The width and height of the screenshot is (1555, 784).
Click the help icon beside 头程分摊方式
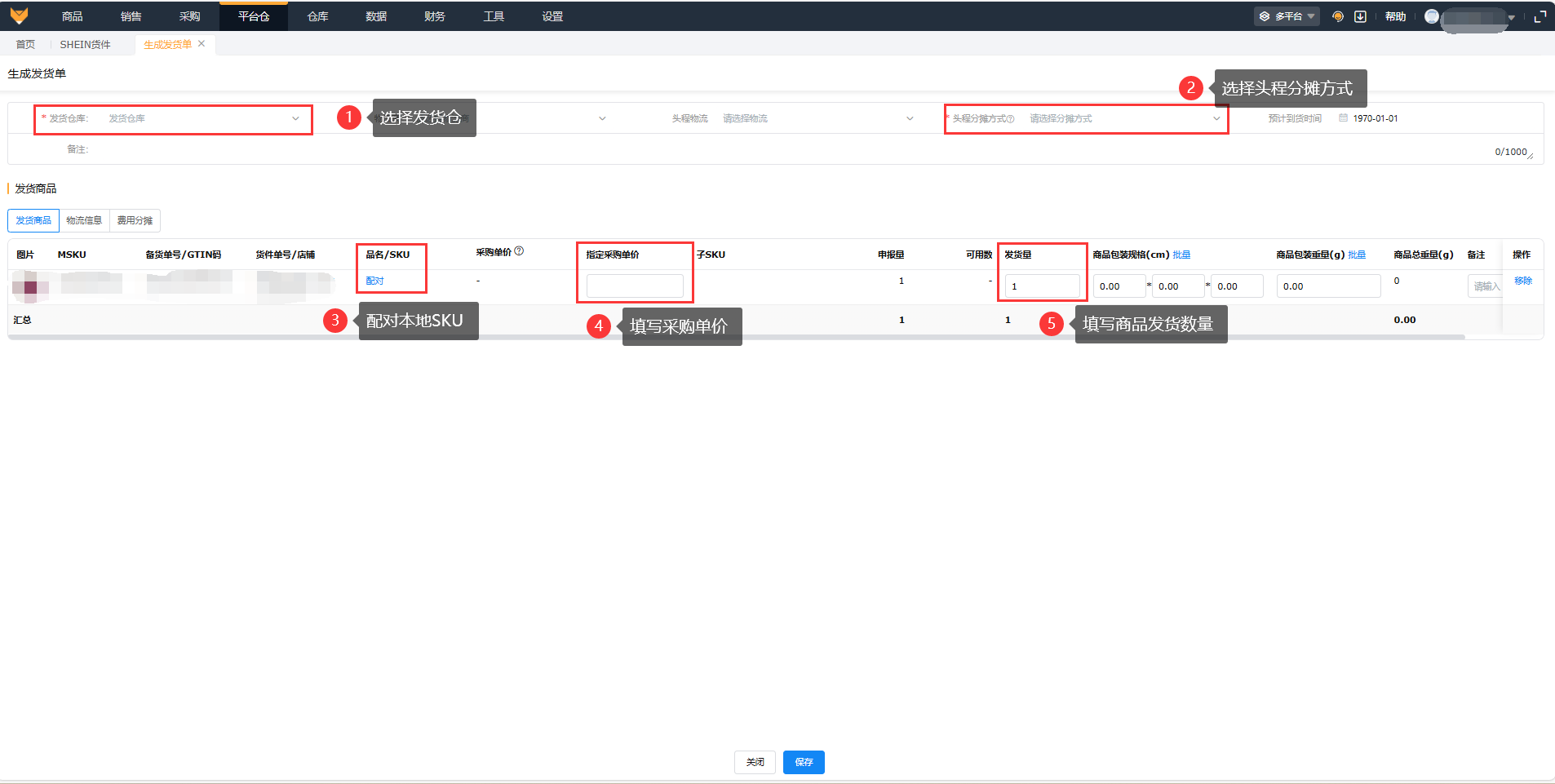click(x=1011, y=119)
